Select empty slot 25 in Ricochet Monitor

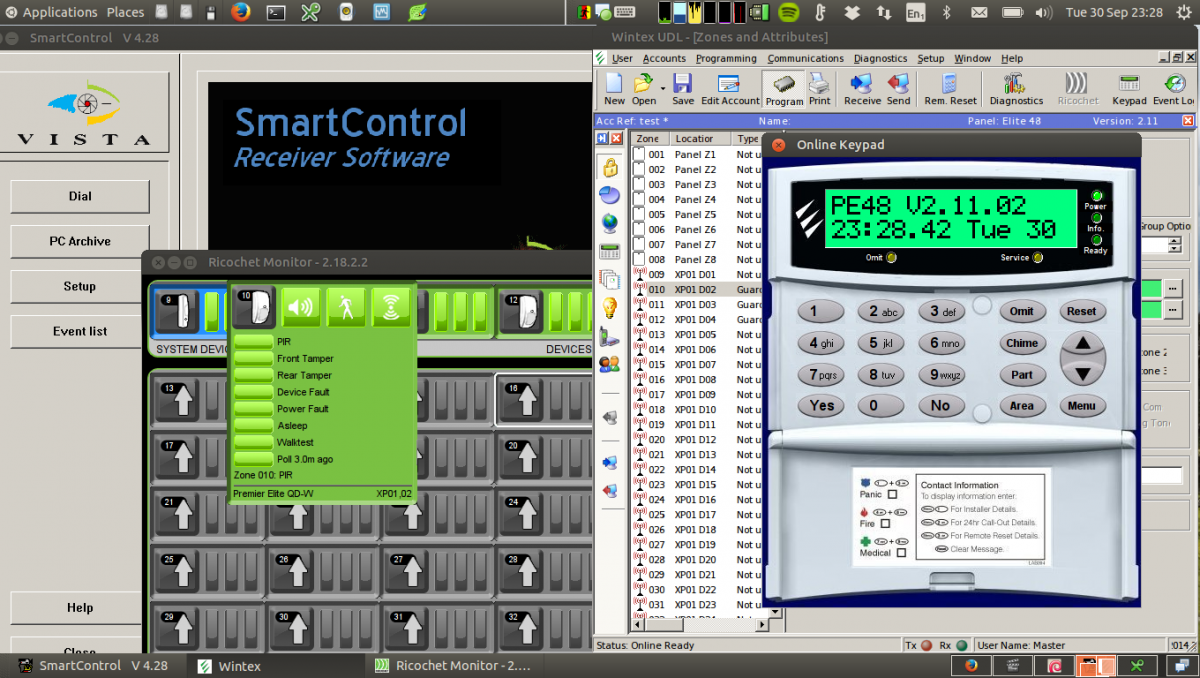coord(177,573)
